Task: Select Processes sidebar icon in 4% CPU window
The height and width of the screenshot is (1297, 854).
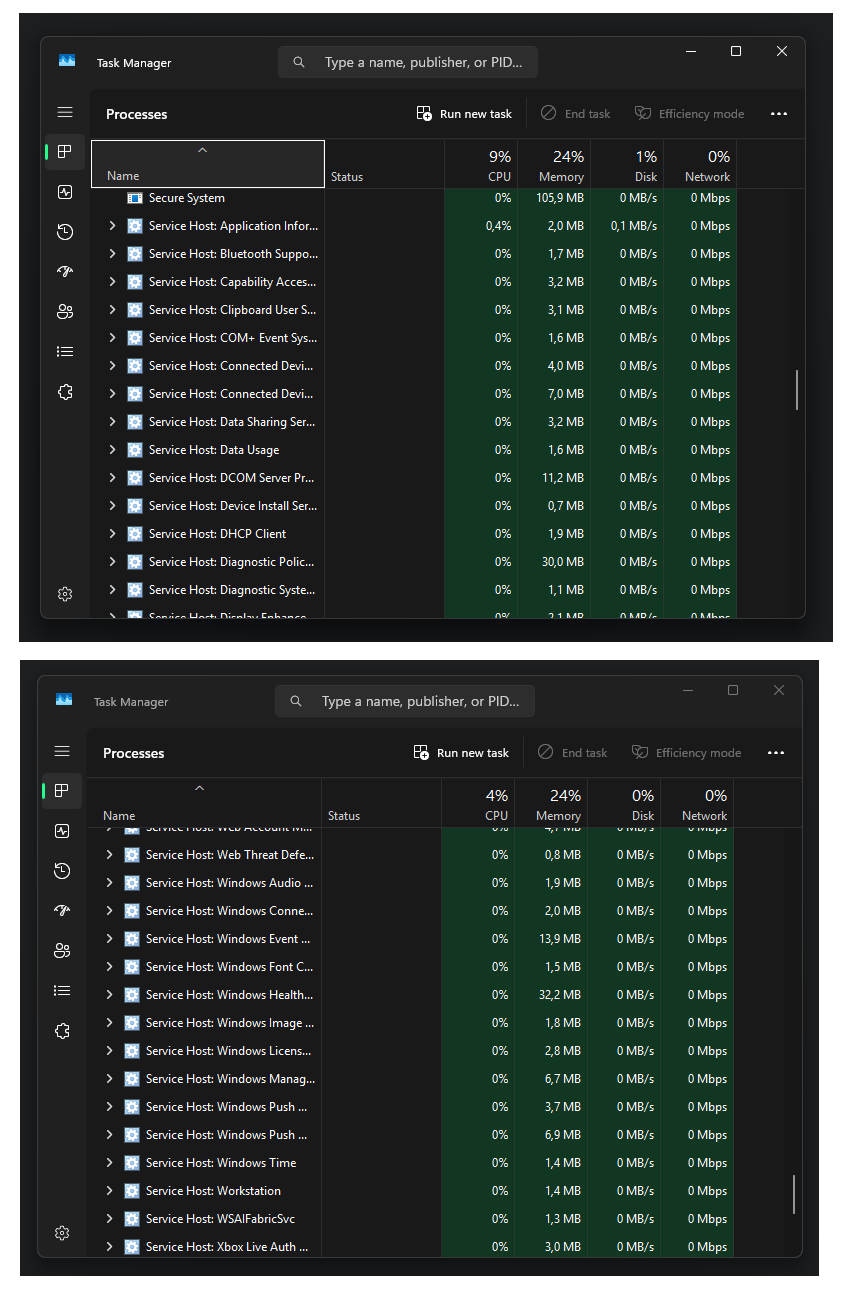Action: (62, 791)
